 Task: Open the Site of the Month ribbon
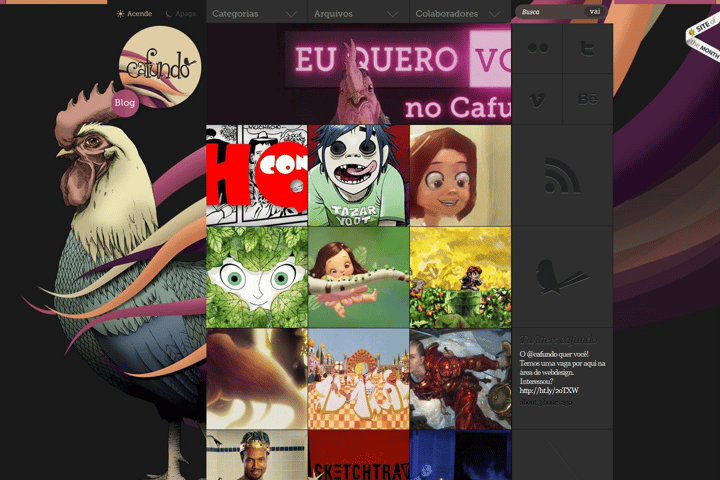click(x=703, y=38)
